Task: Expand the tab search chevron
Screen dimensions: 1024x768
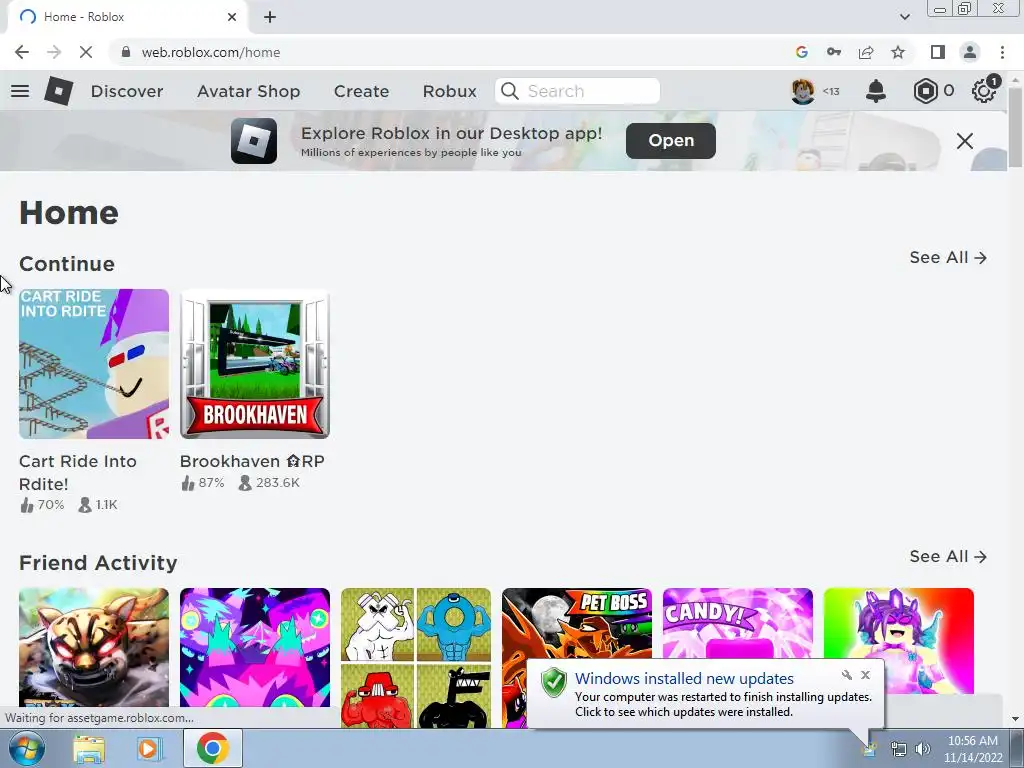Action: [904, 18]
